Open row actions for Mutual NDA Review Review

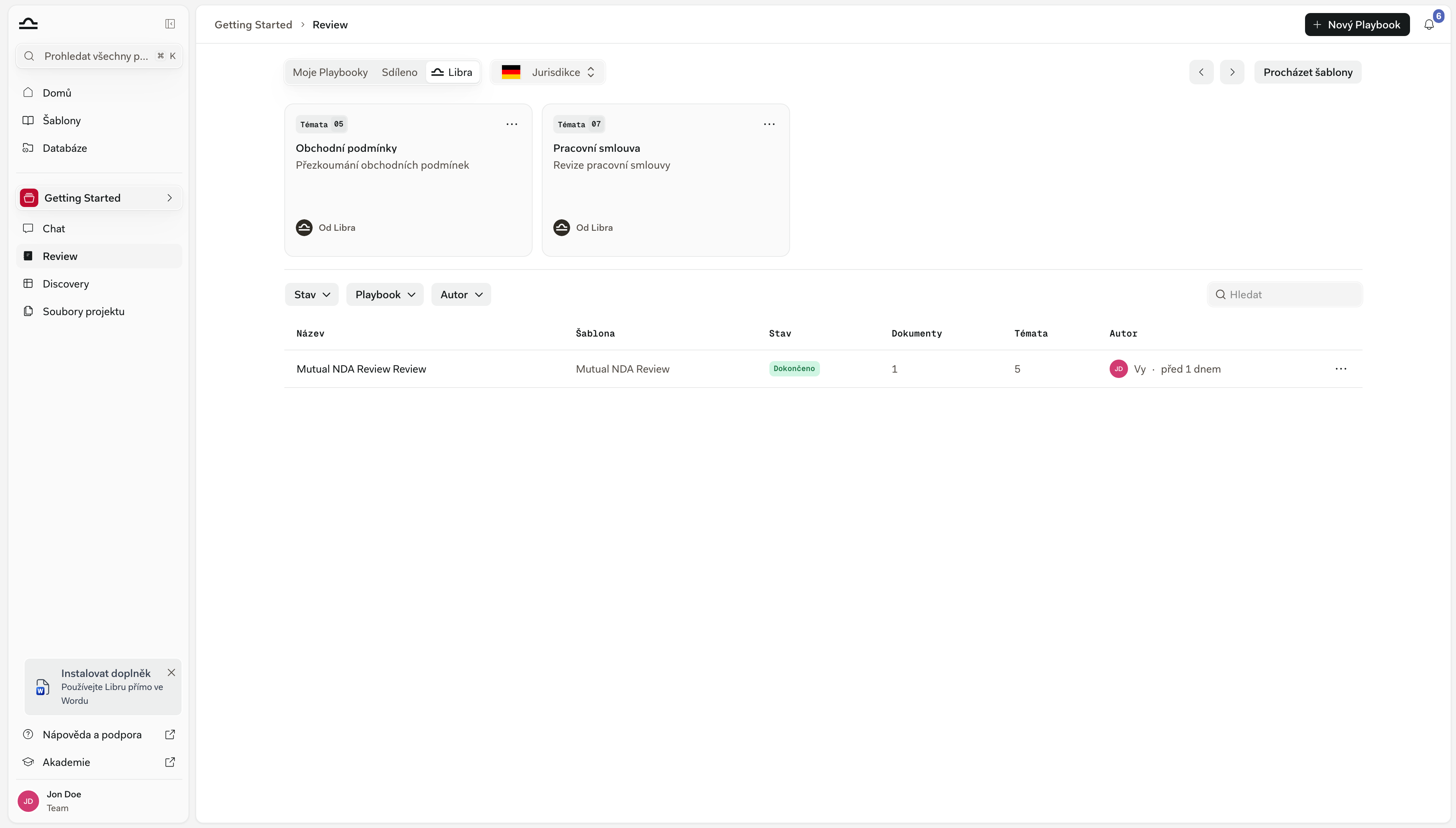click(x=1341, y=368)
